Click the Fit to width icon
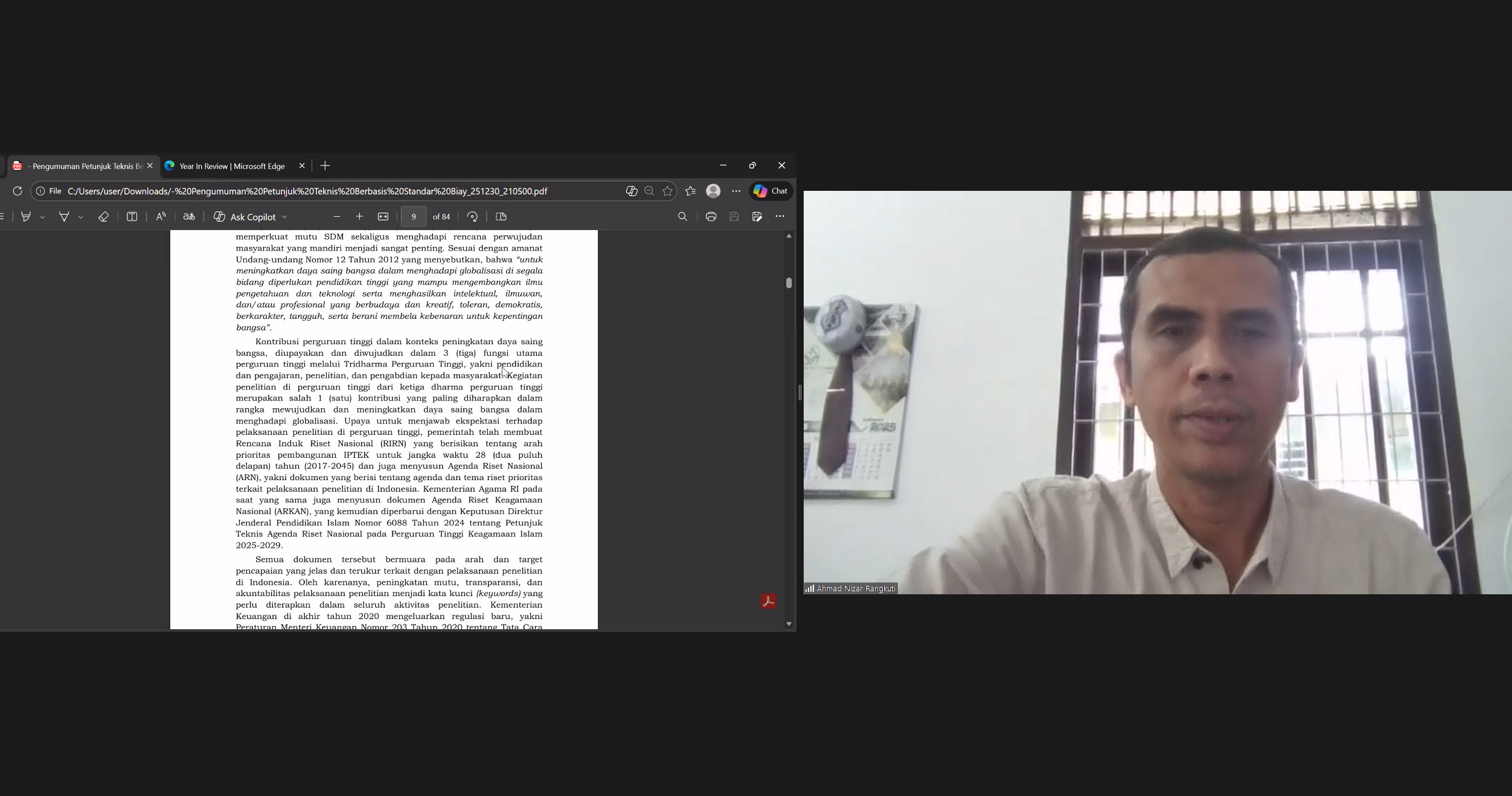 pos(383,217)
